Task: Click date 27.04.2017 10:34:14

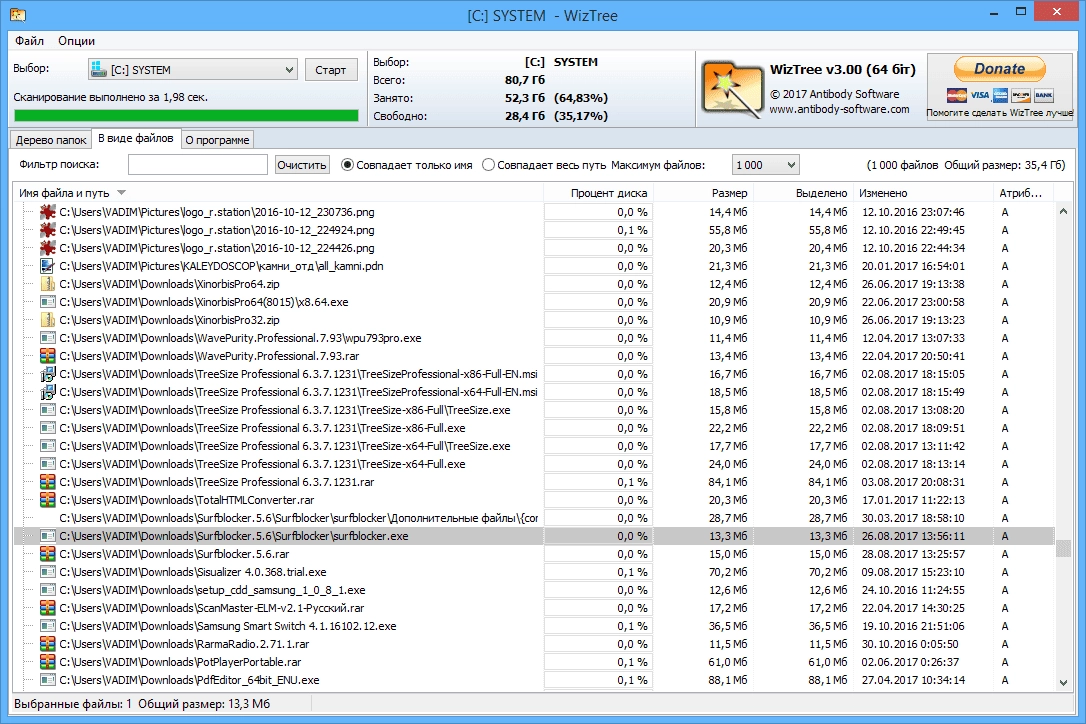Action: pyautogui.click(x=913, y=680)
